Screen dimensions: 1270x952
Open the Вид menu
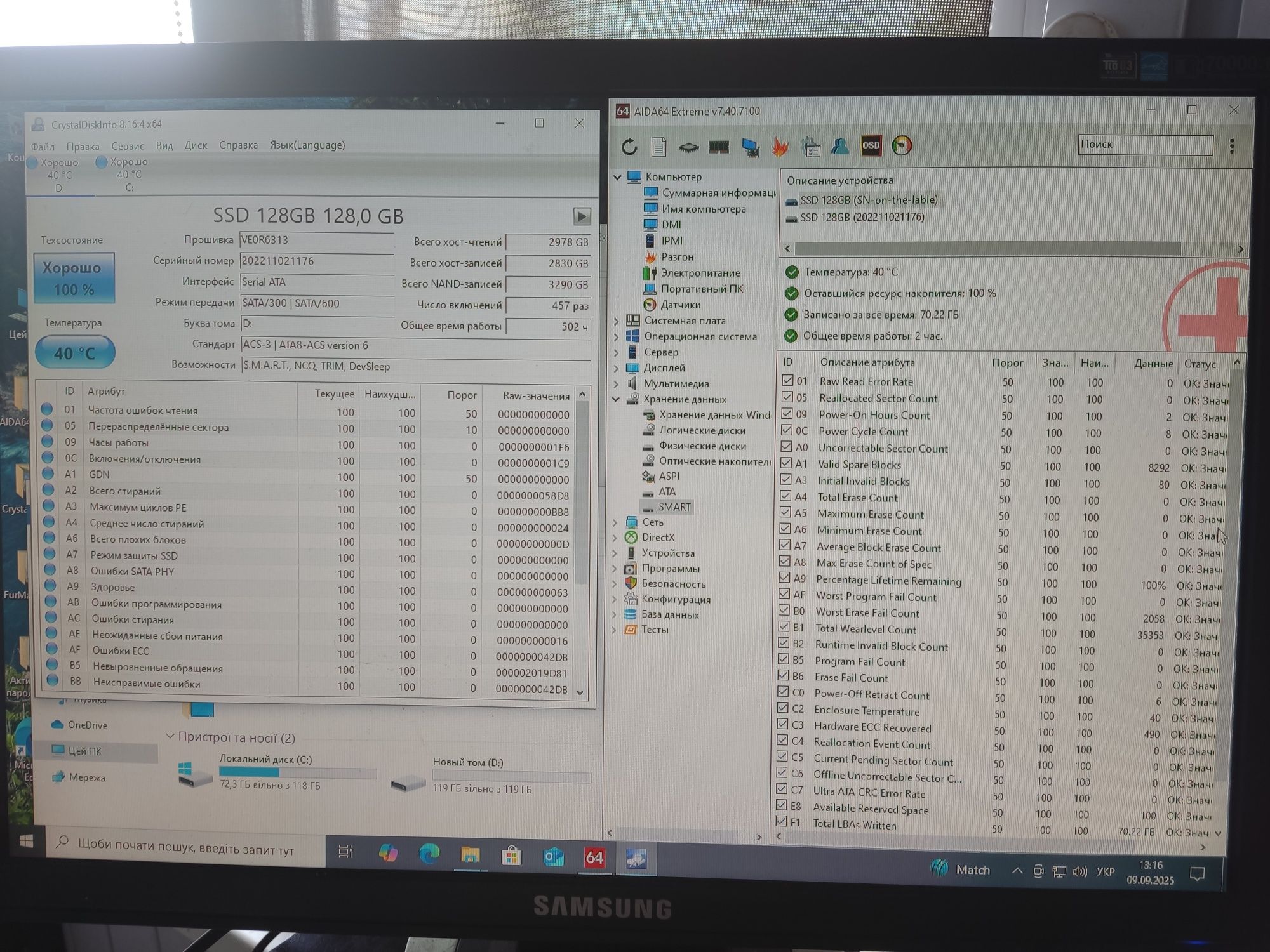[x=164, y=145]
